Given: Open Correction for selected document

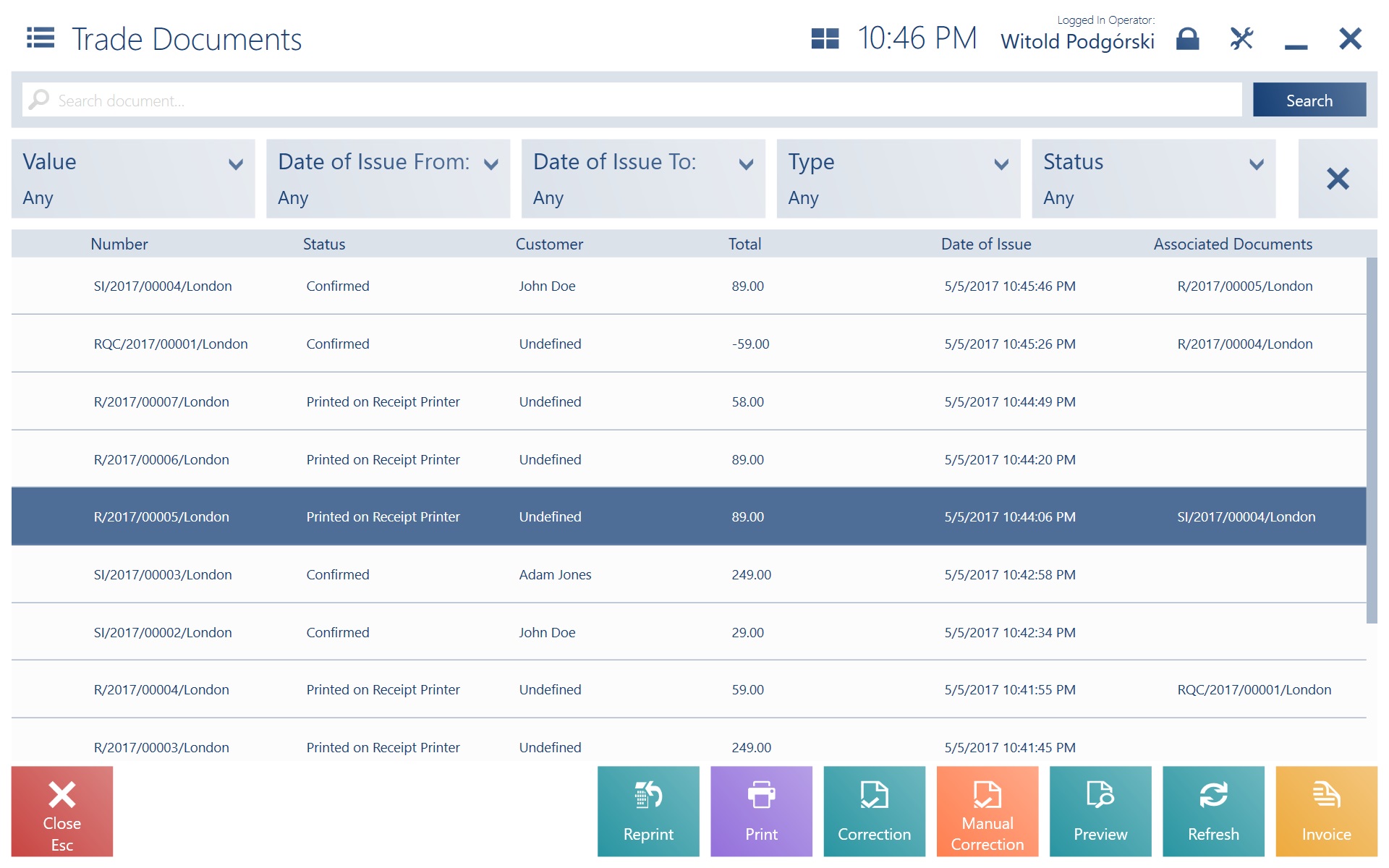Looking at the screenshot, I should point(874,811).
